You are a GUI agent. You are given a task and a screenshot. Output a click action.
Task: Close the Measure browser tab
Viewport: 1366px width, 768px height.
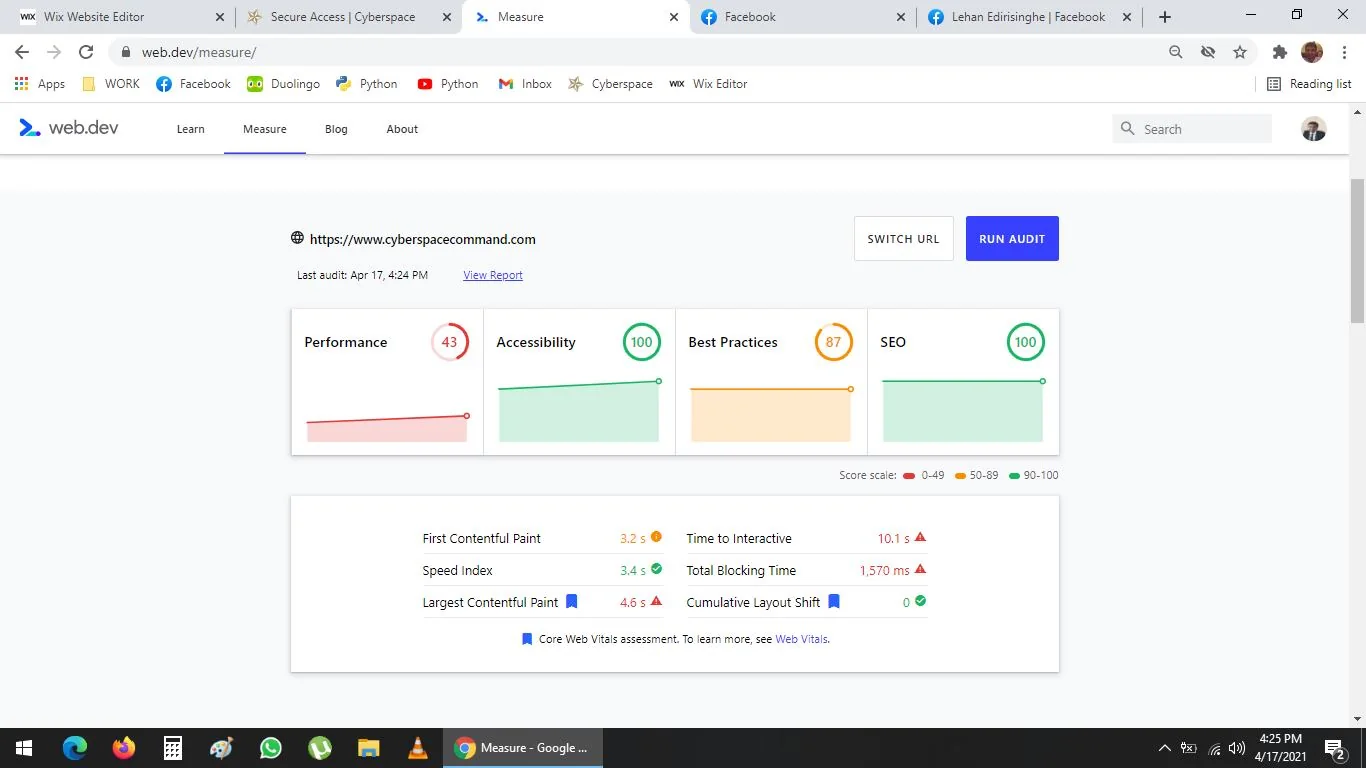tap(674, 17)
